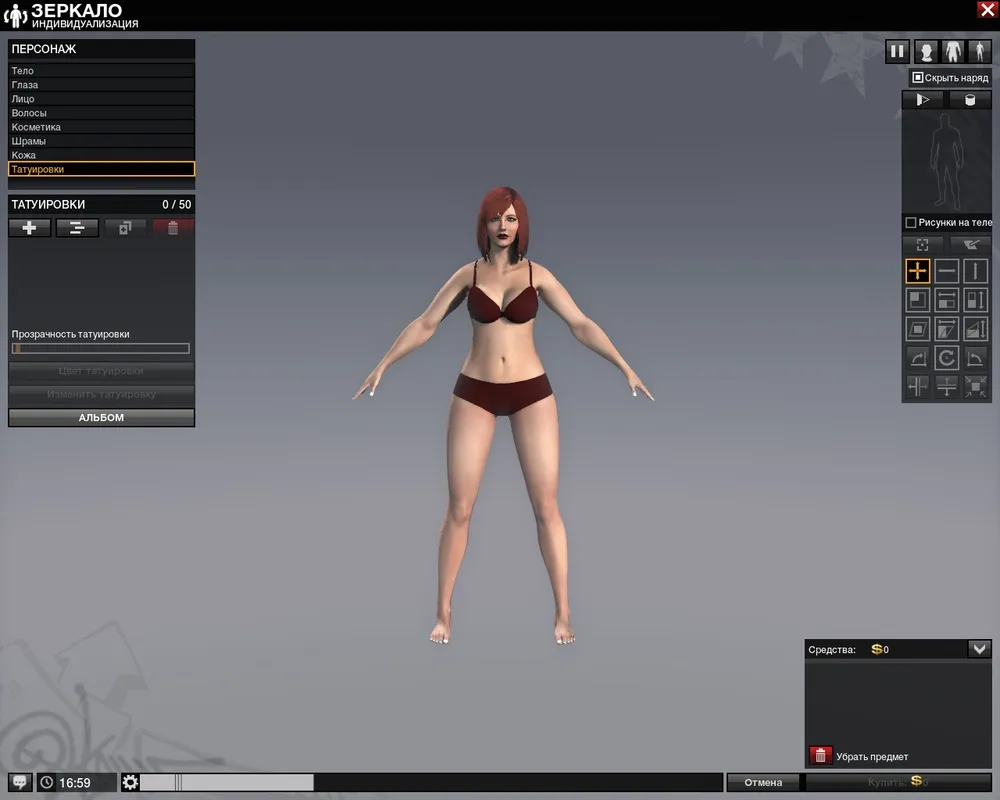1000x800 pixels.
Task: Select the cylinder wrap icon
Action: 970,100
